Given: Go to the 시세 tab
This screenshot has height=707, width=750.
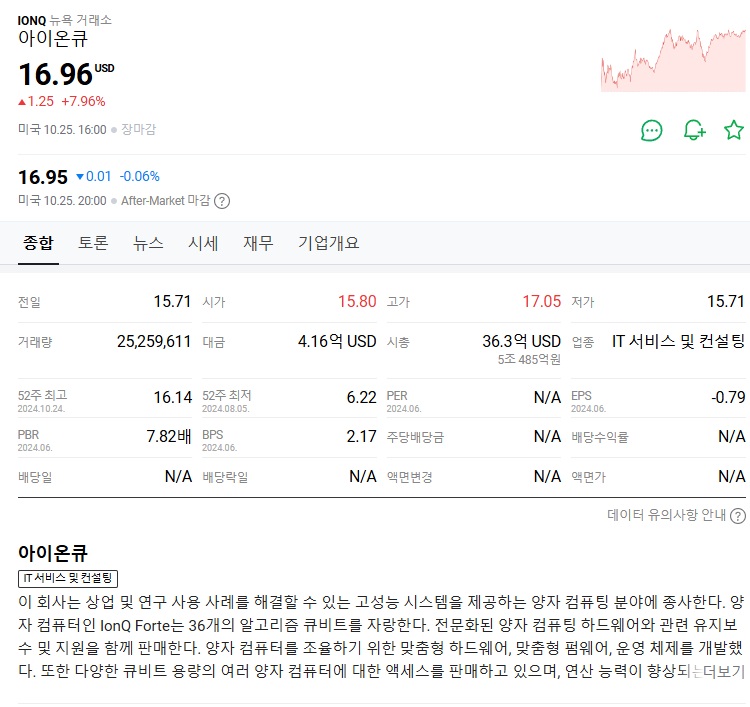Looking at the screenshot, I should coord(203,243).
